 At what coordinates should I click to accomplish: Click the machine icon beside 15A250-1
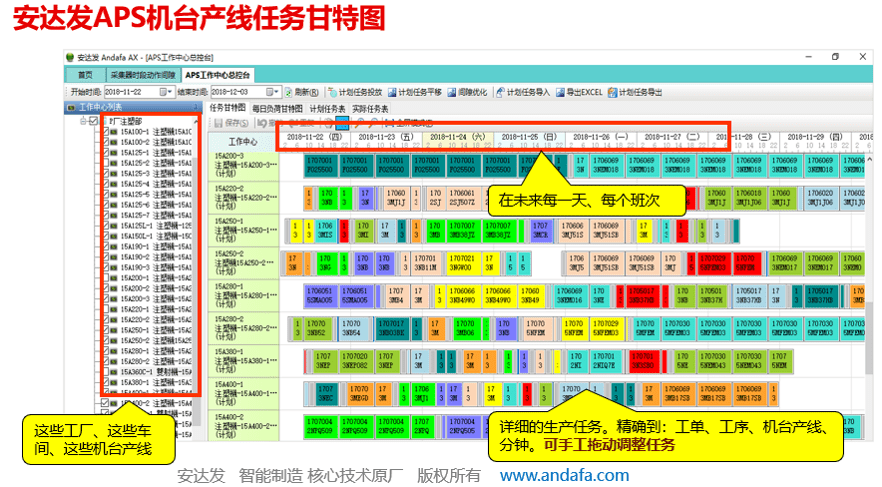114,330
